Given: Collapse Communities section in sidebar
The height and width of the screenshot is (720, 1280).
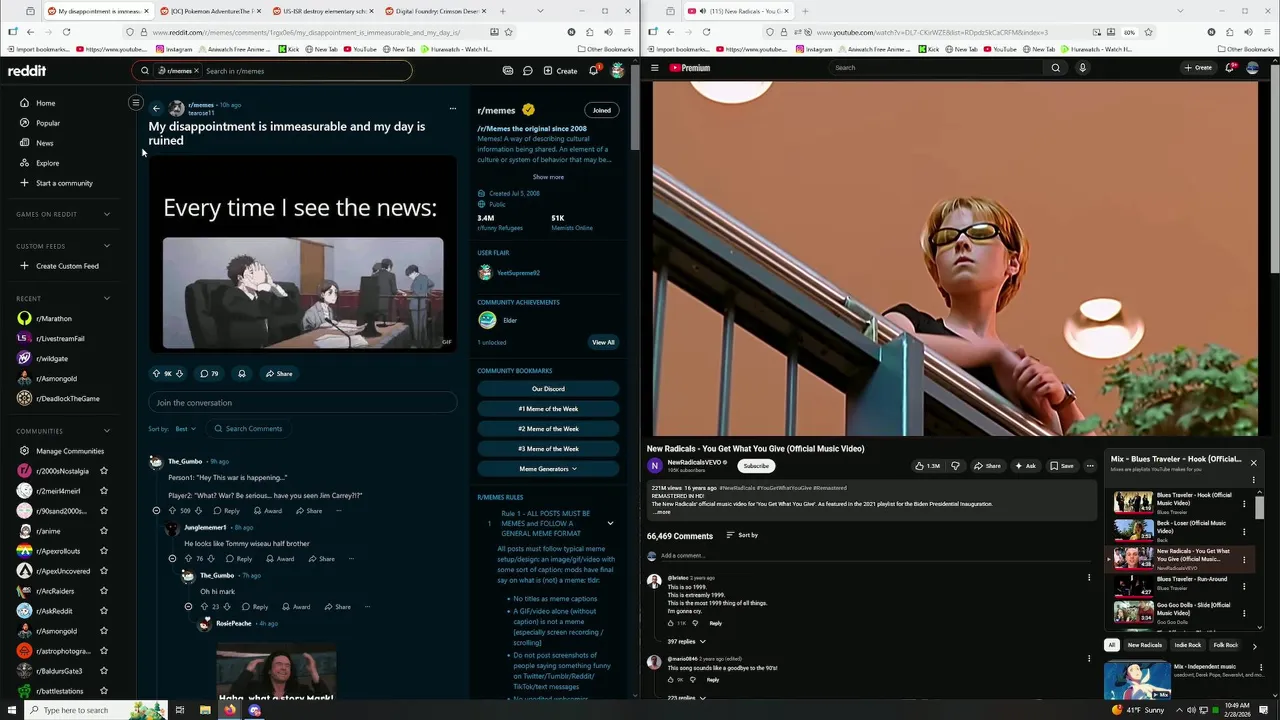Looking at the screenshot, I should 107,431.
